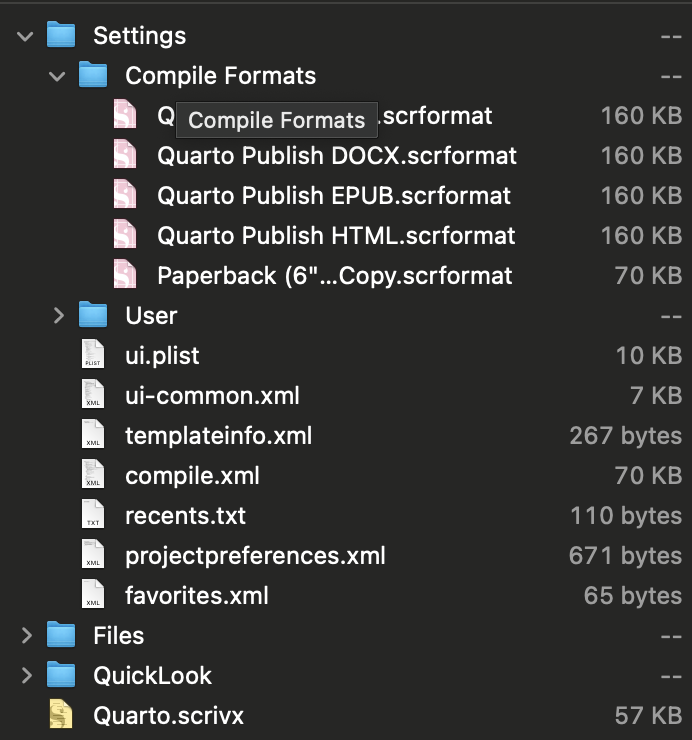This screenshot has height=740, width=692.
Task: Click the Compile Formats tooltip label
Action: (276, 120)
